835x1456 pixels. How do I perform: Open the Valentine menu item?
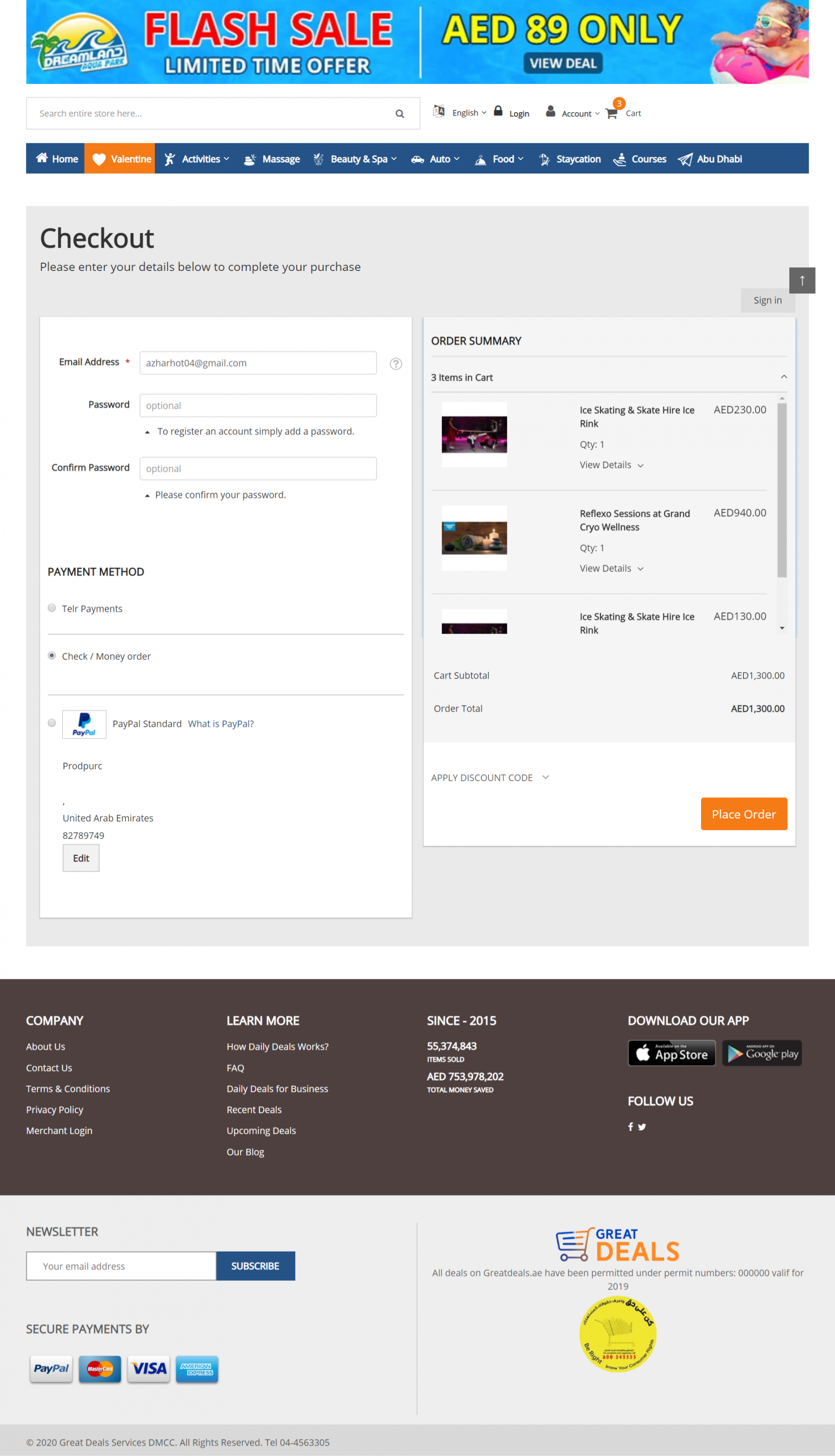[x=120, y=158]
